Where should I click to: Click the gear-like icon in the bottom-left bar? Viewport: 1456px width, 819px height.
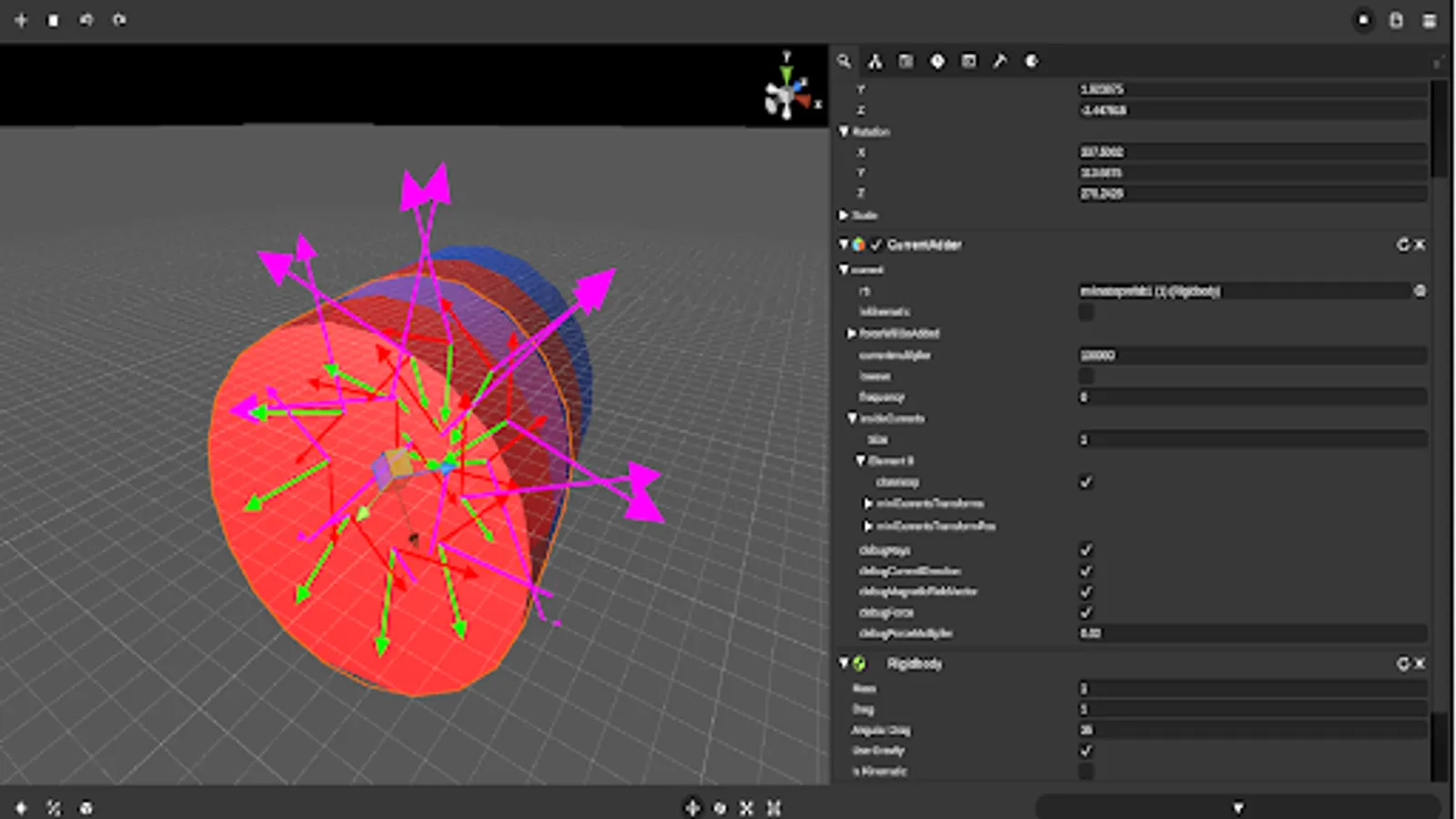pyautogui.click(x=86, y=807)
